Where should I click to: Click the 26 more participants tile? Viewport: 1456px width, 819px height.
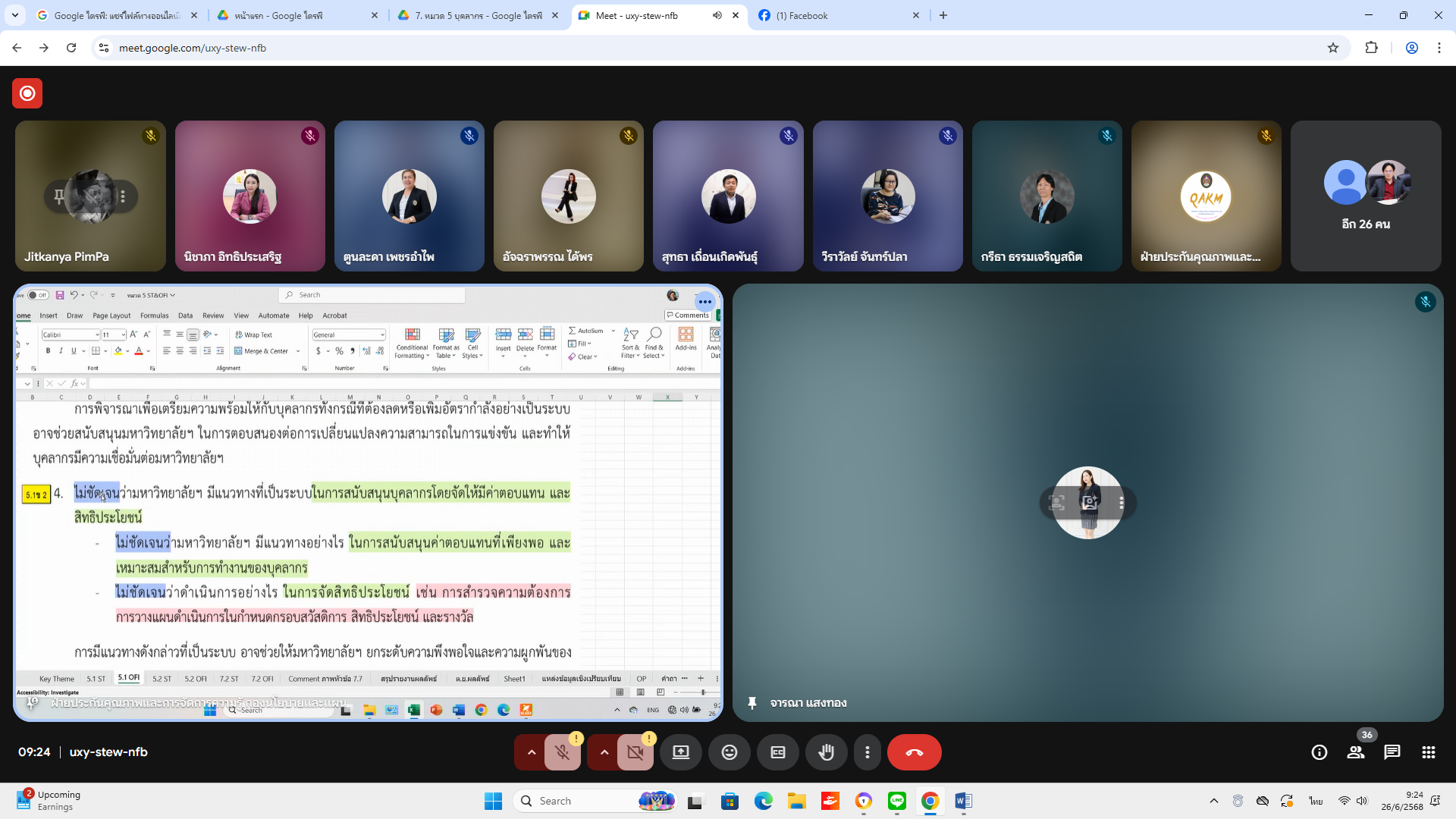click(x=1366, y=196)
